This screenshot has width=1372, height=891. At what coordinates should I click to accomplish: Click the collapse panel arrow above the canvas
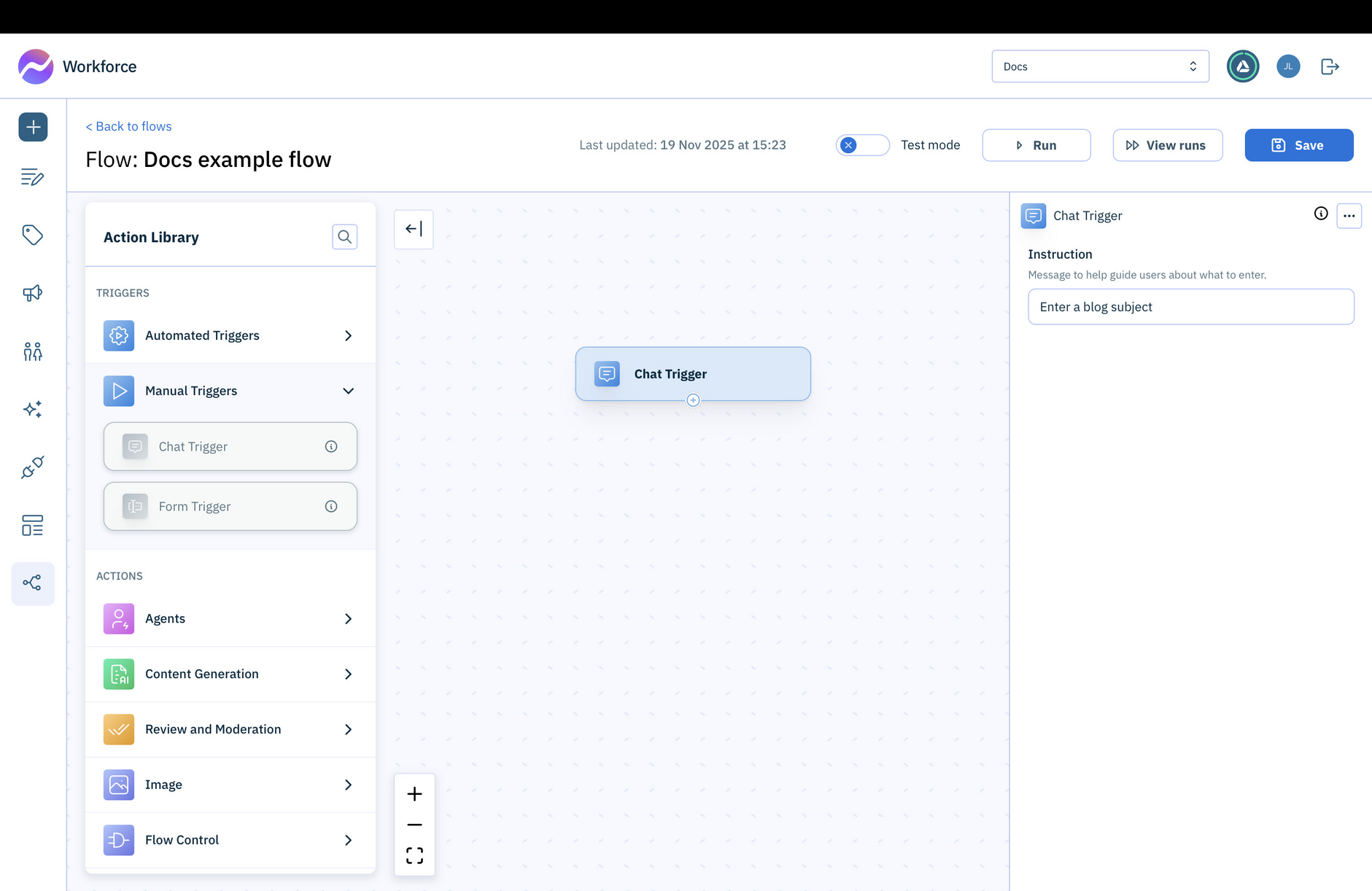(413, 228)
